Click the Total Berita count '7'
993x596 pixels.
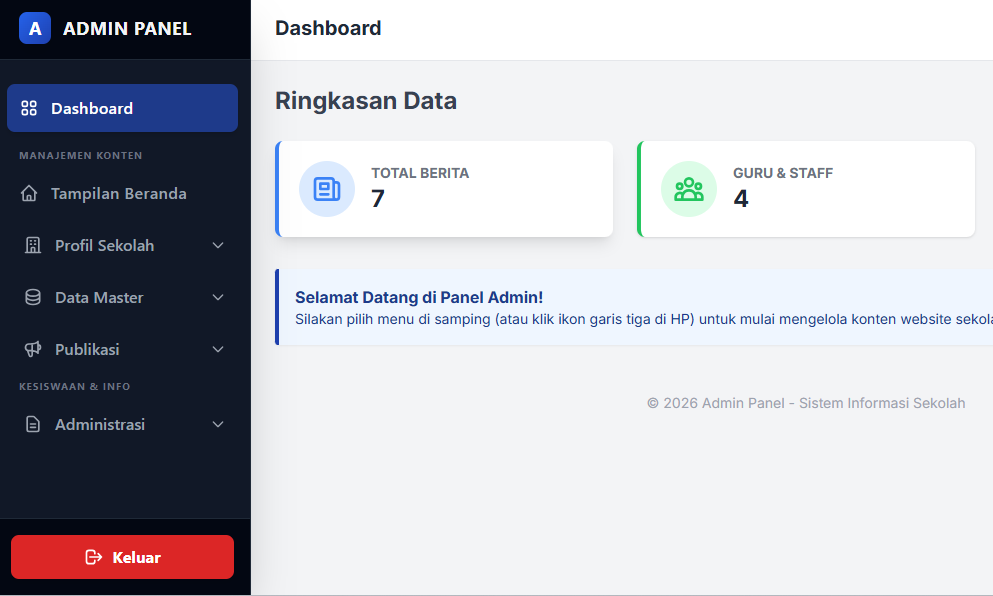pyautogui.click(x=377, y=198)
